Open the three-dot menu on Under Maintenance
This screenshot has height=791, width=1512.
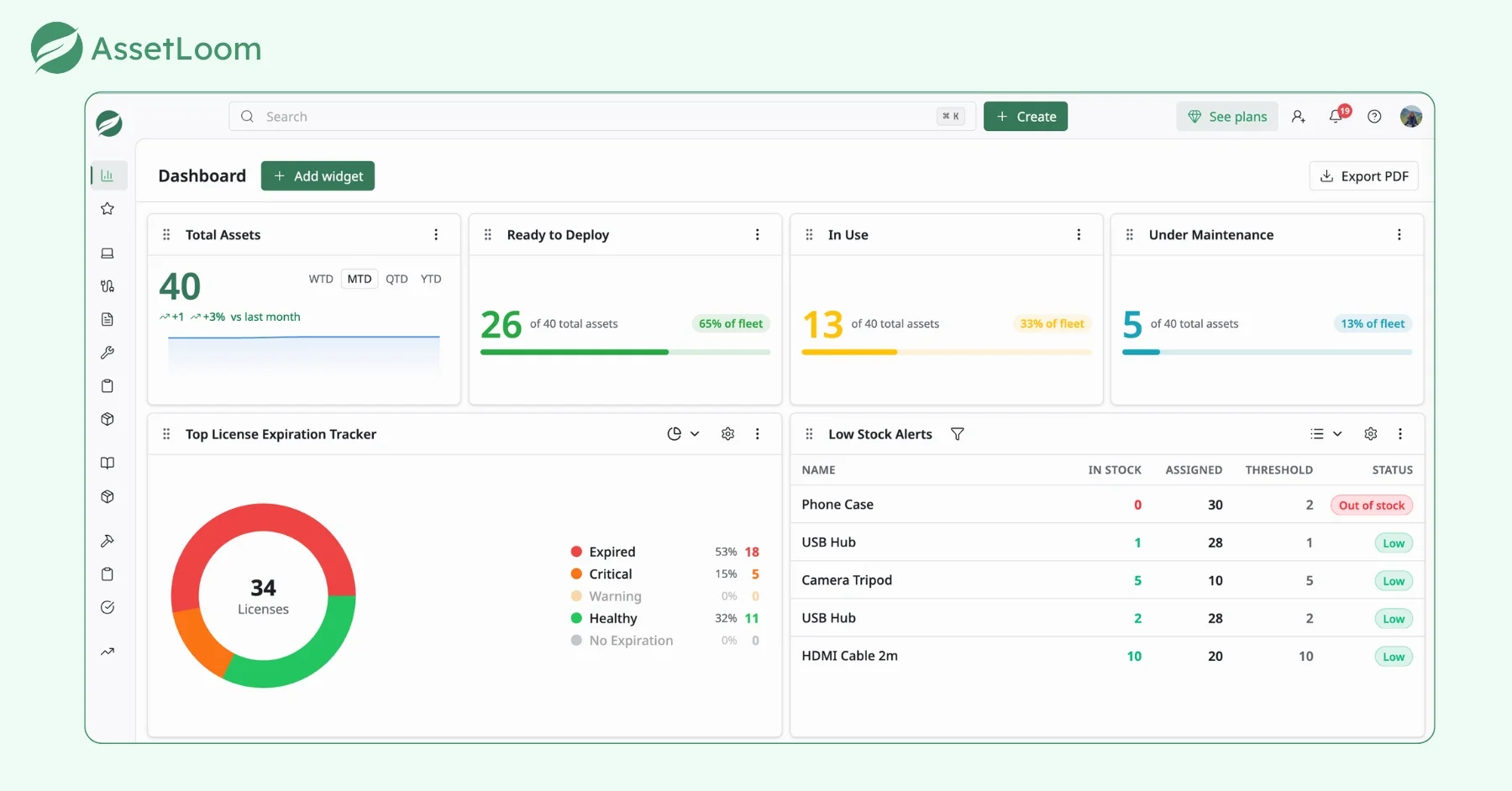pyautogui.click(x=1399, y=235)
